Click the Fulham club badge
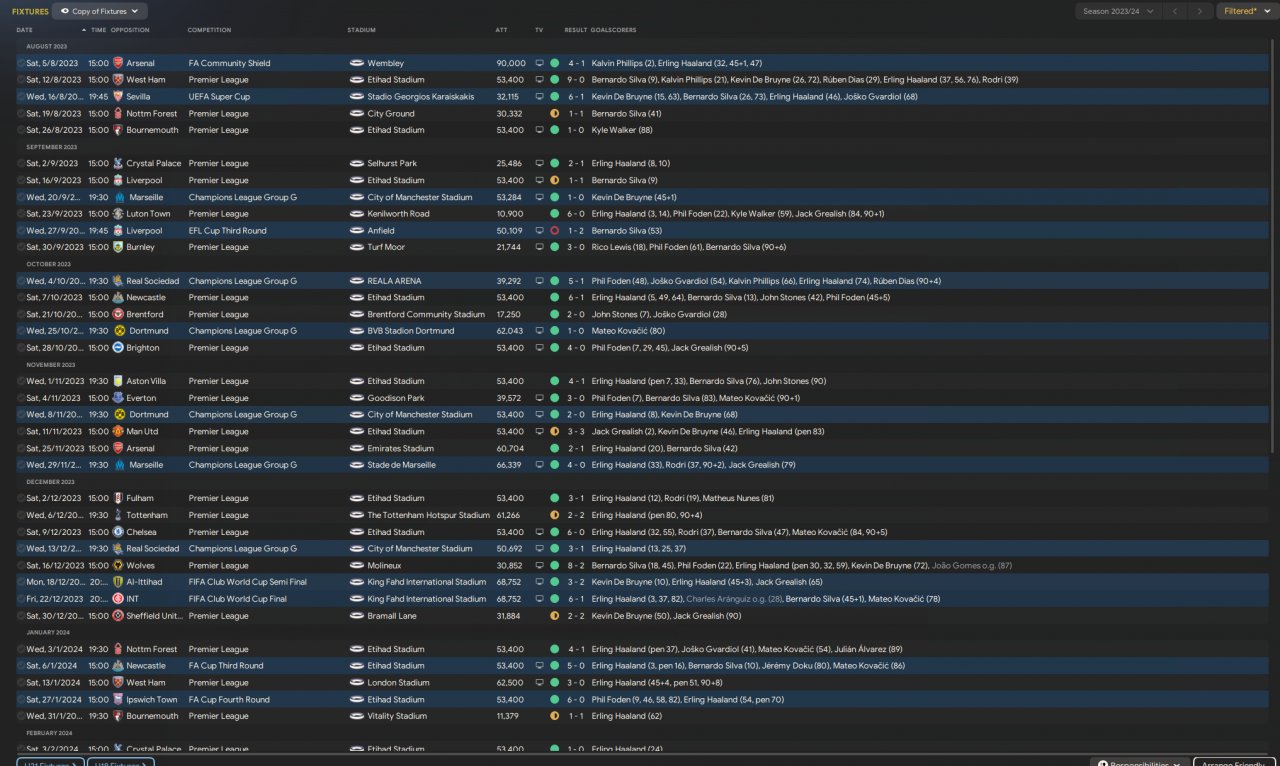This screenshot has width=1280, height=766. 118,498
